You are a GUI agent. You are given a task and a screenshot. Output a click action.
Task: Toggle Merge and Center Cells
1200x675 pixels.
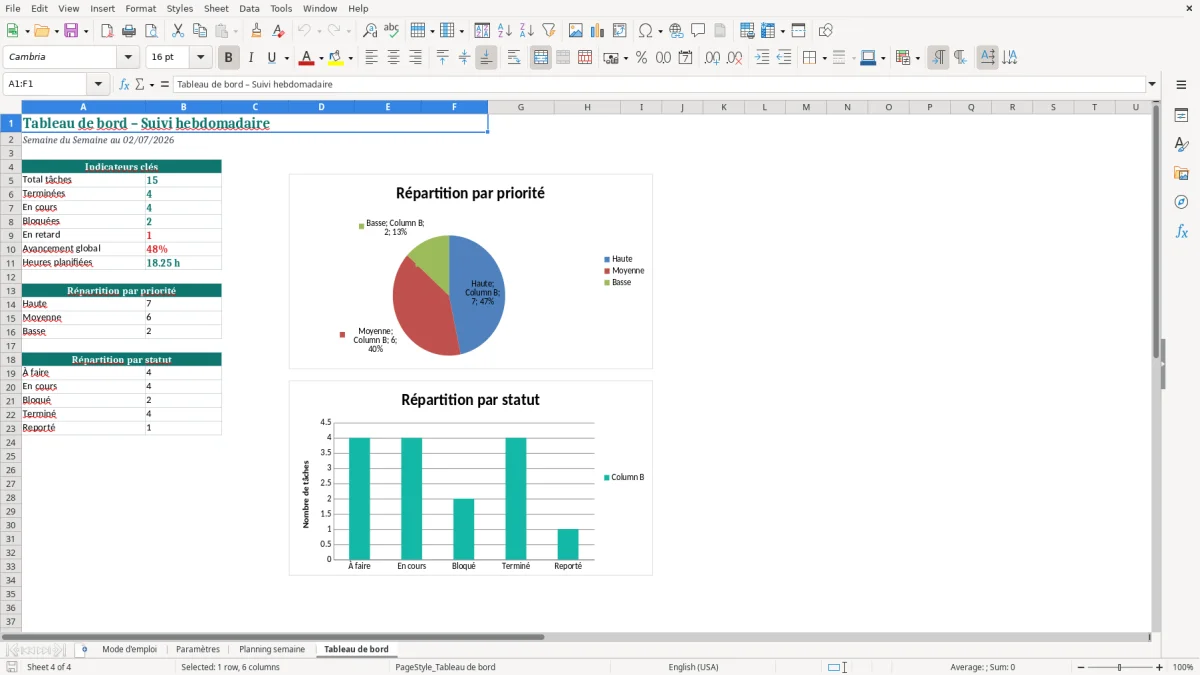(541, 58)
